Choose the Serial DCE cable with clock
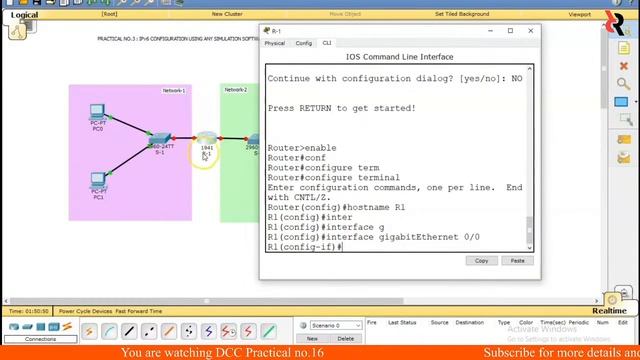This screenshot has height=360, width=640. (229, 331)
